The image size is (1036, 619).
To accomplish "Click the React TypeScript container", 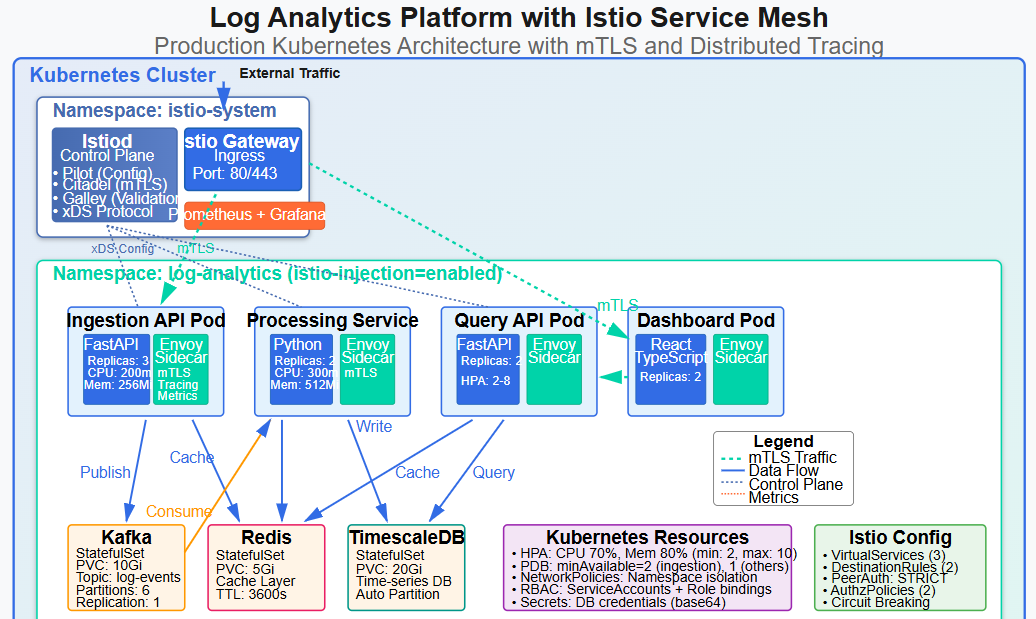I will click(x=671, y=369).
